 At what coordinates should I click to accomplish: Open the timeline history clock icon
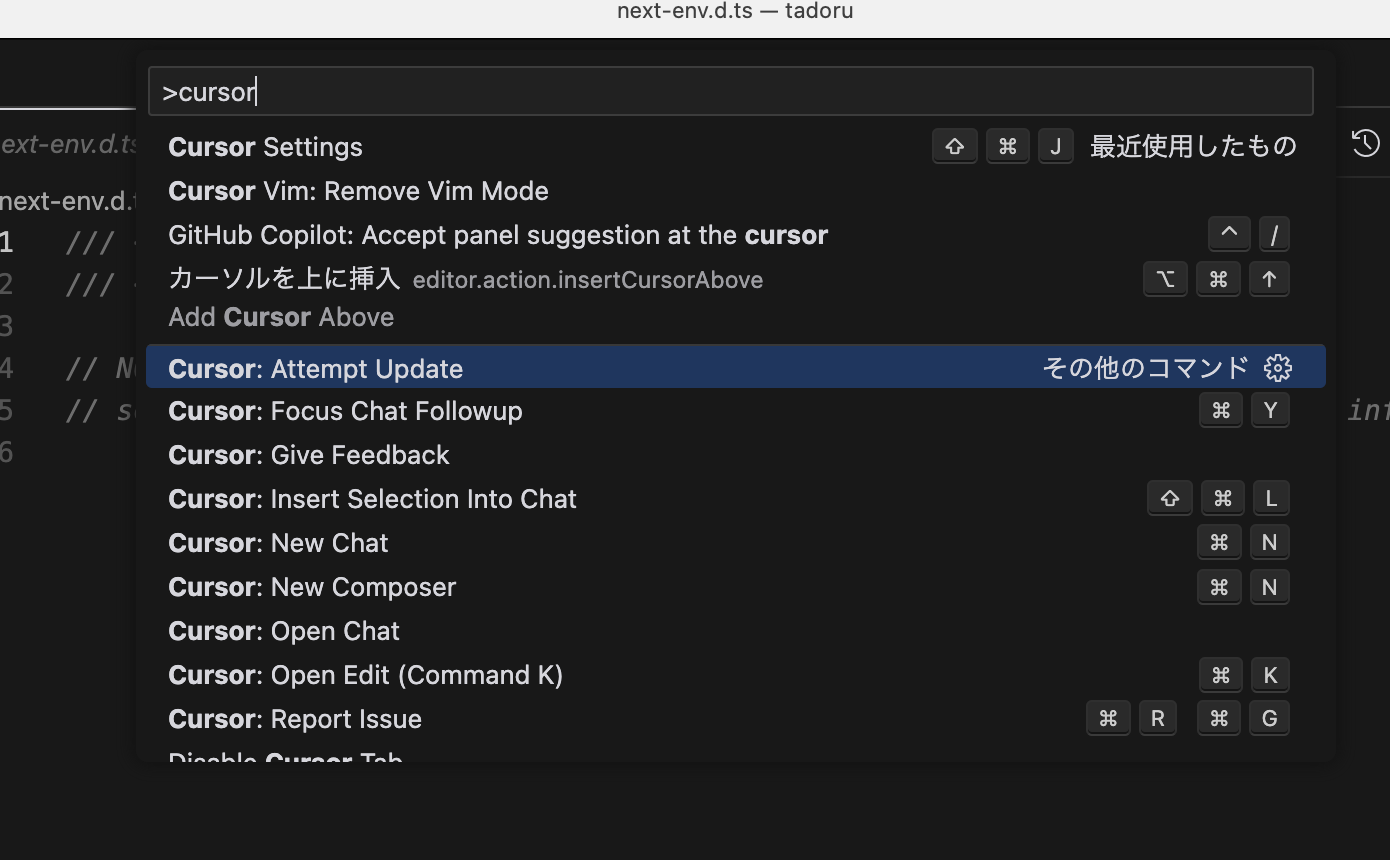click(x=1365, y=143)
